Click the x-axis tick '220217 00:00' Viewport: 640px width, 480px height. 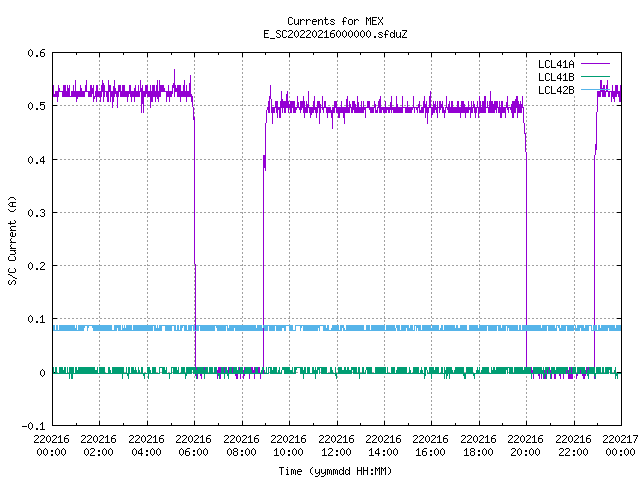pos(620,446)
